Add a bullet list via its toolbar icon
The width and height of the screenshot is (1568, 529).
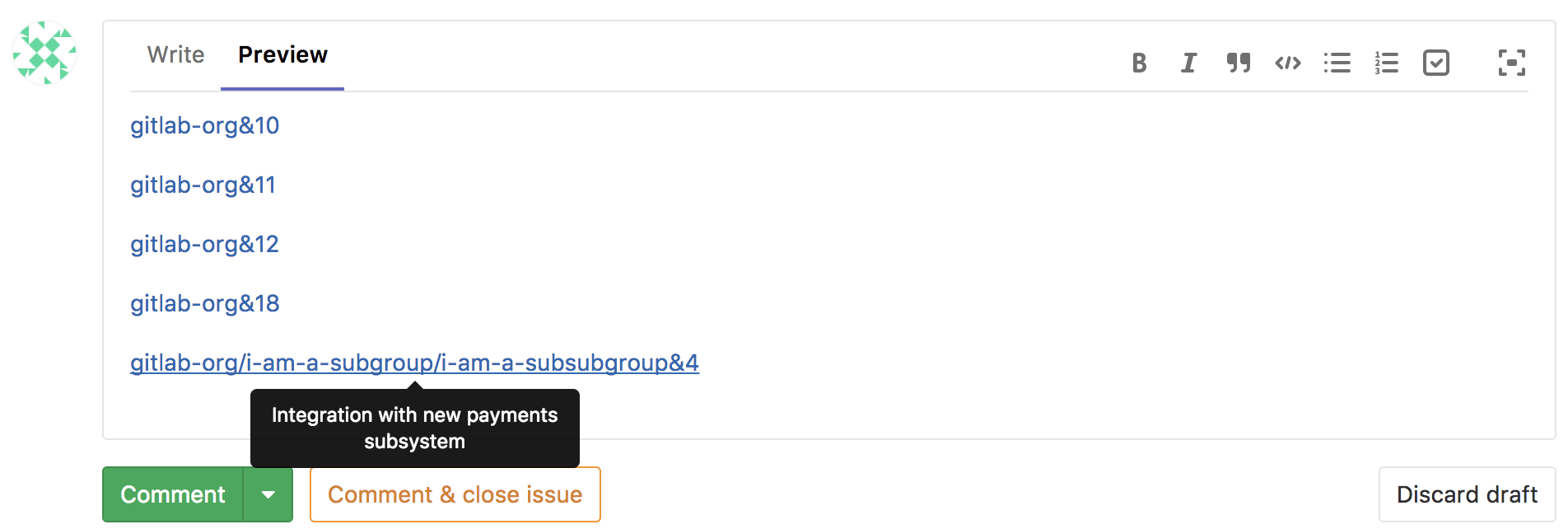coord(1337,62)
